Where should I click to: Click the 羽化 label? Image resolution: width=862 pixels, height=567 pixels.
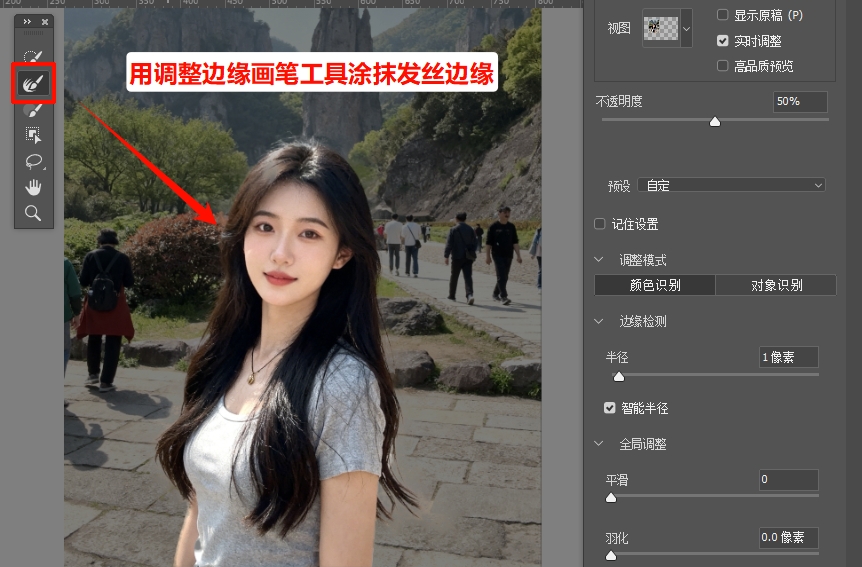pyautogui.click(x=617, y=538)
